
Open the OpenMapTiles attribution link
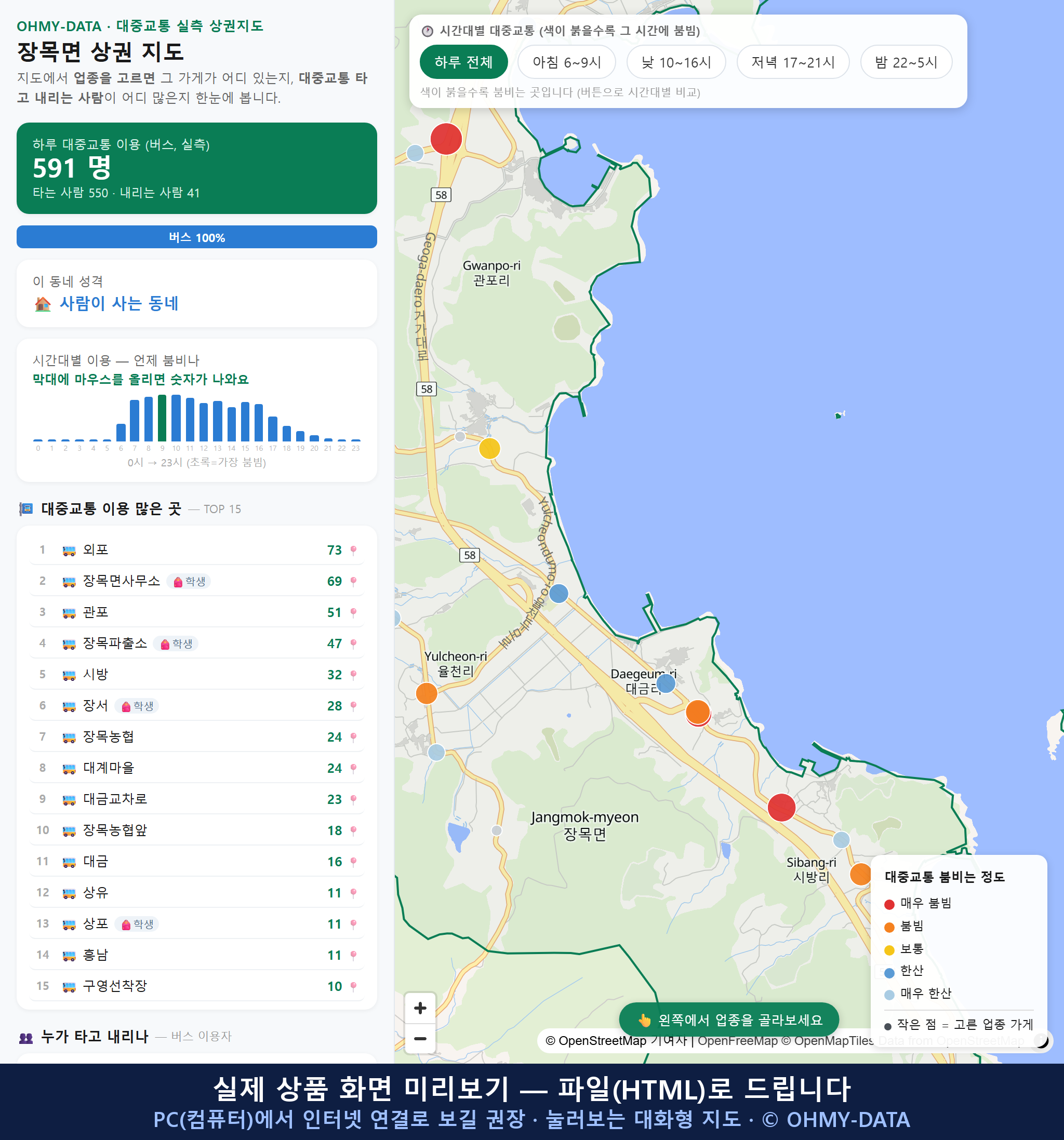[828, 1041]
